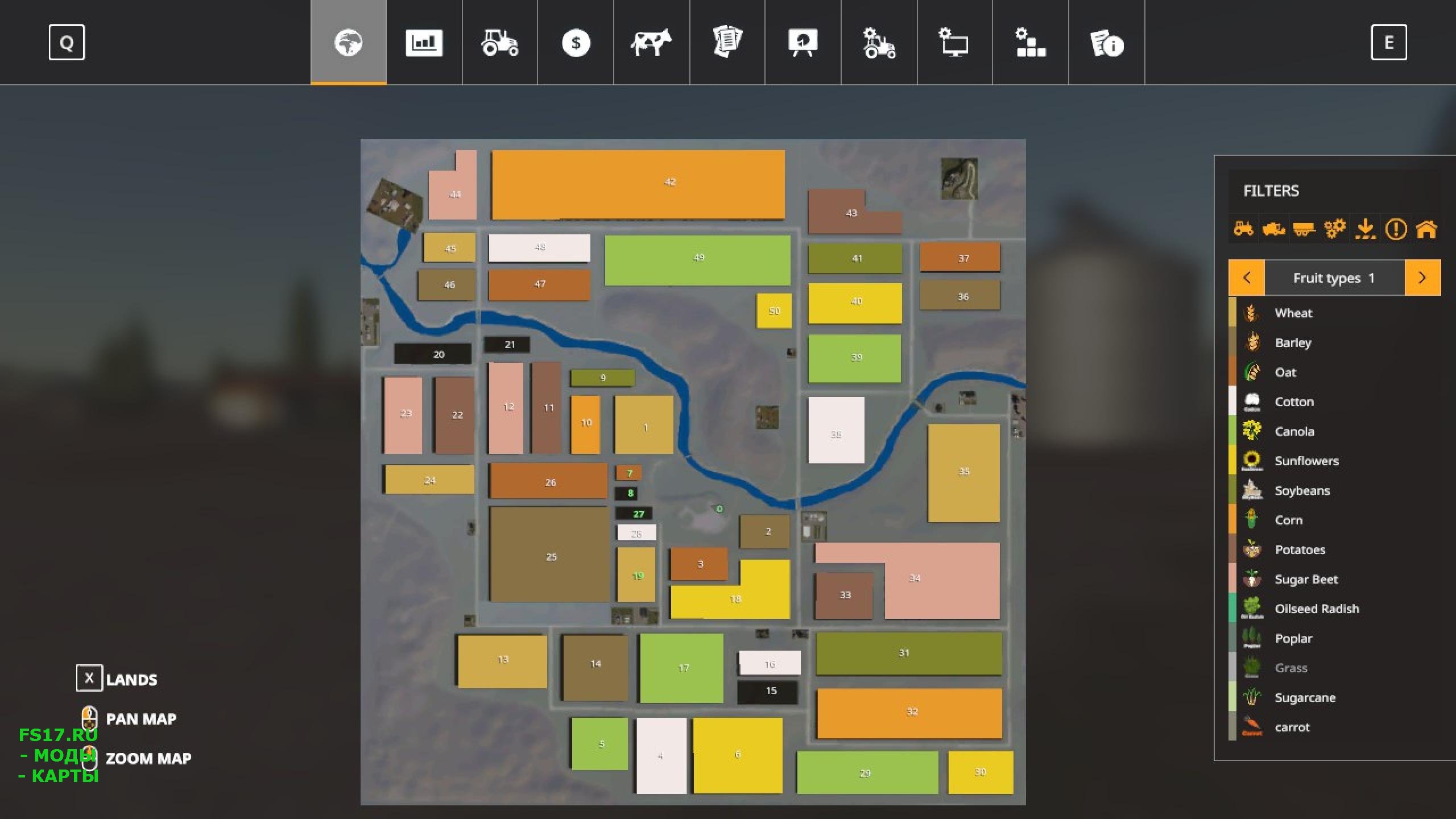Image resolution: width=1456 pixels, height=819 pixels.
Task: Select the home/farm filter icon
Action: click(x=1424, y=229)
